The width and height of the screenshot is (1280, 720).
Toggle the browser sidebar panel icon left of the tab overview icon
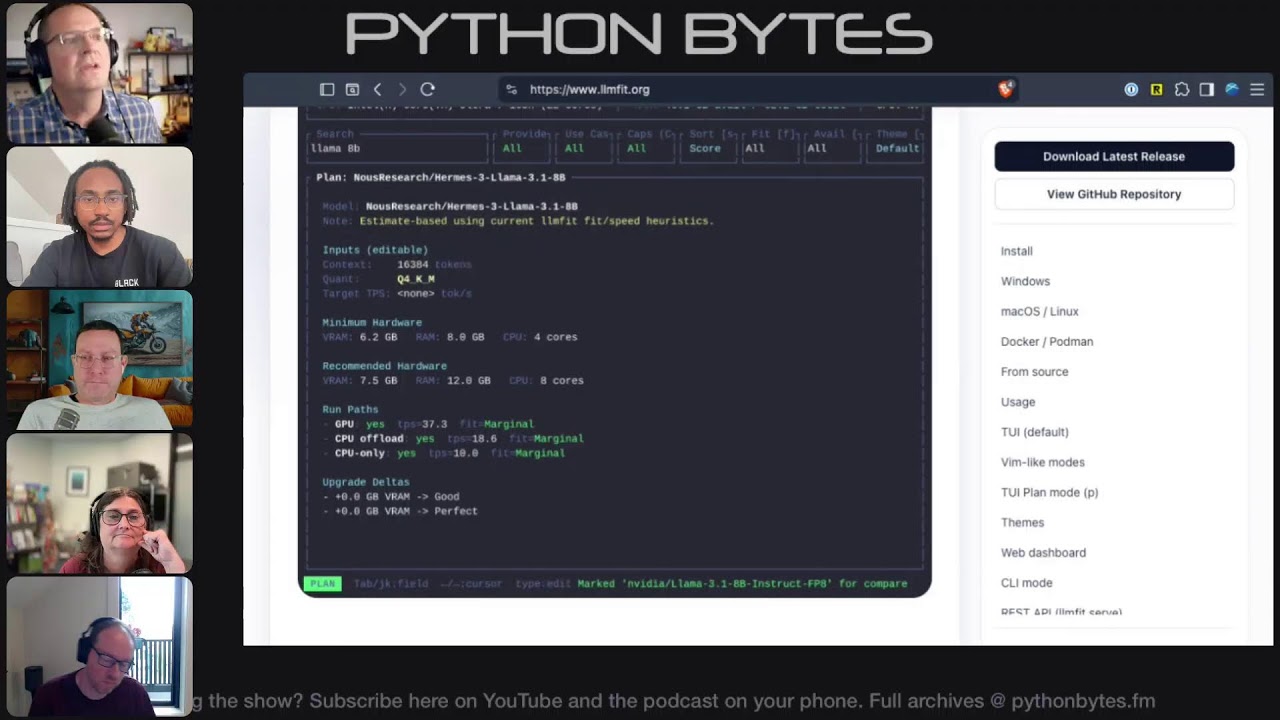(x=327, y=89)
